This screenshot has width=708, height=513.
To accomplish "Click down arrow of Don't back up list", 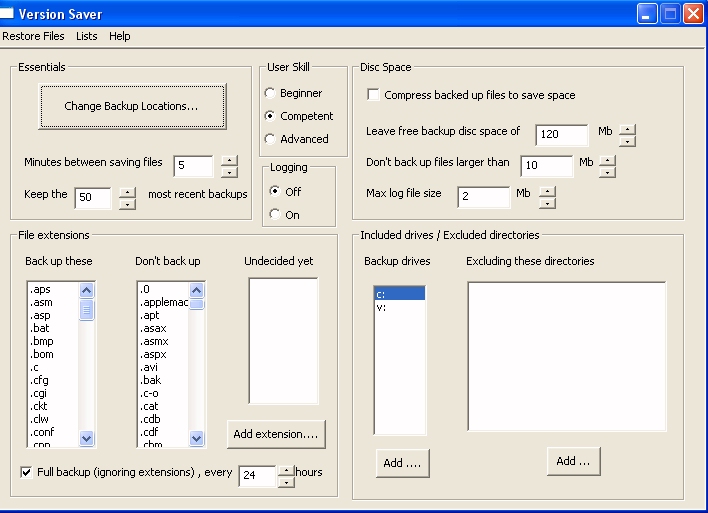I will (196, 438).
